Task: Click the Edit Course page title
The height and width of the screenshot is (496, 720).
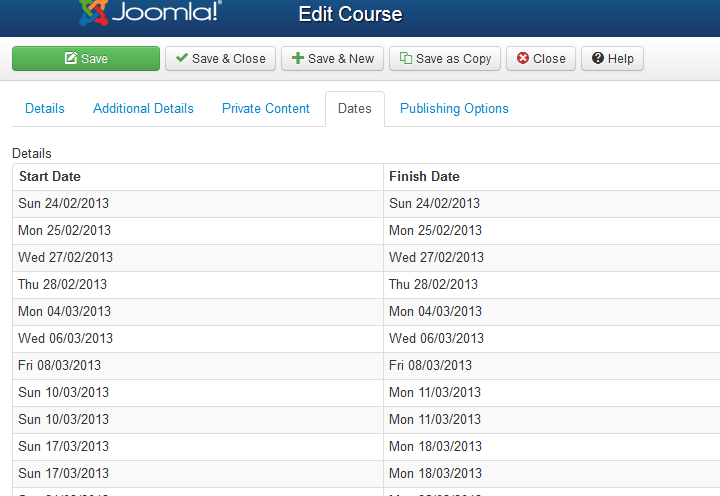Action: click(350, 15)
